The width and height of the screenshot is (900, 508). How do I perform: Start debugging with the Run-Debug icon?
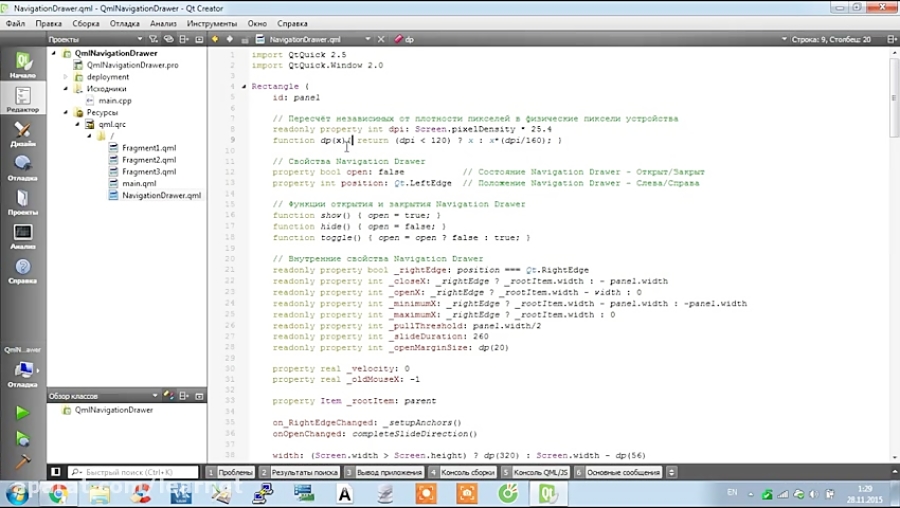(22, 438)
